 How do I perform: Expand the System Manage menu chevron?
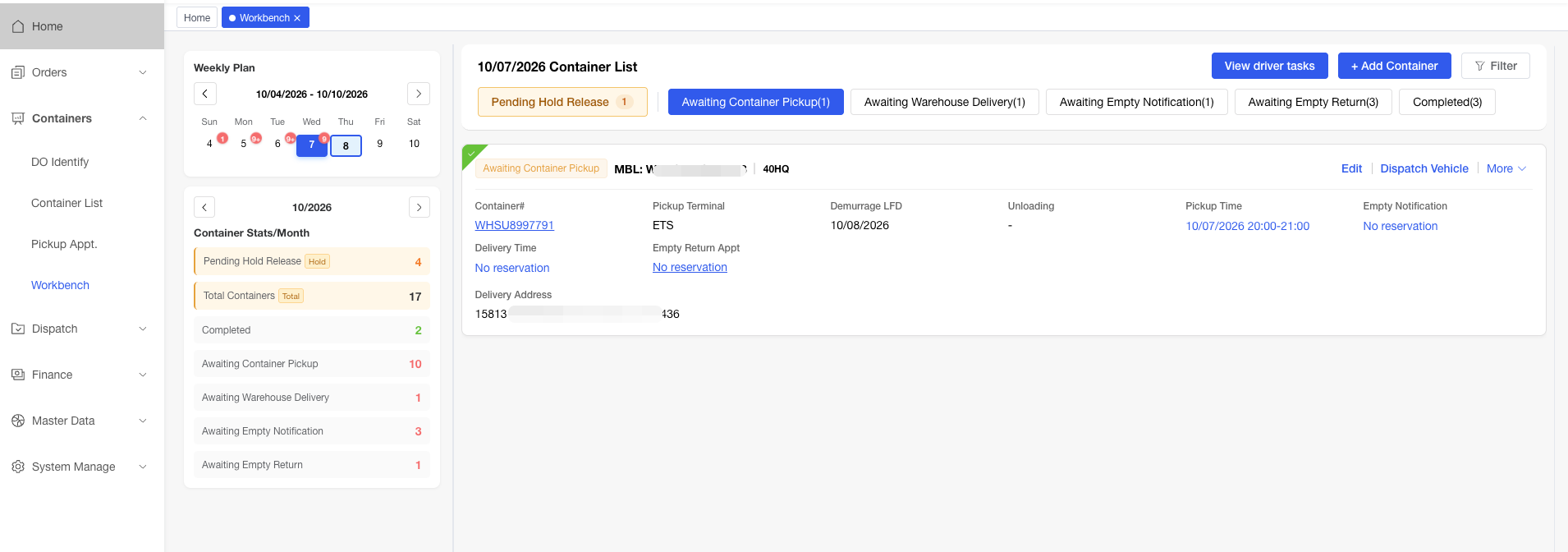[143, 467]
